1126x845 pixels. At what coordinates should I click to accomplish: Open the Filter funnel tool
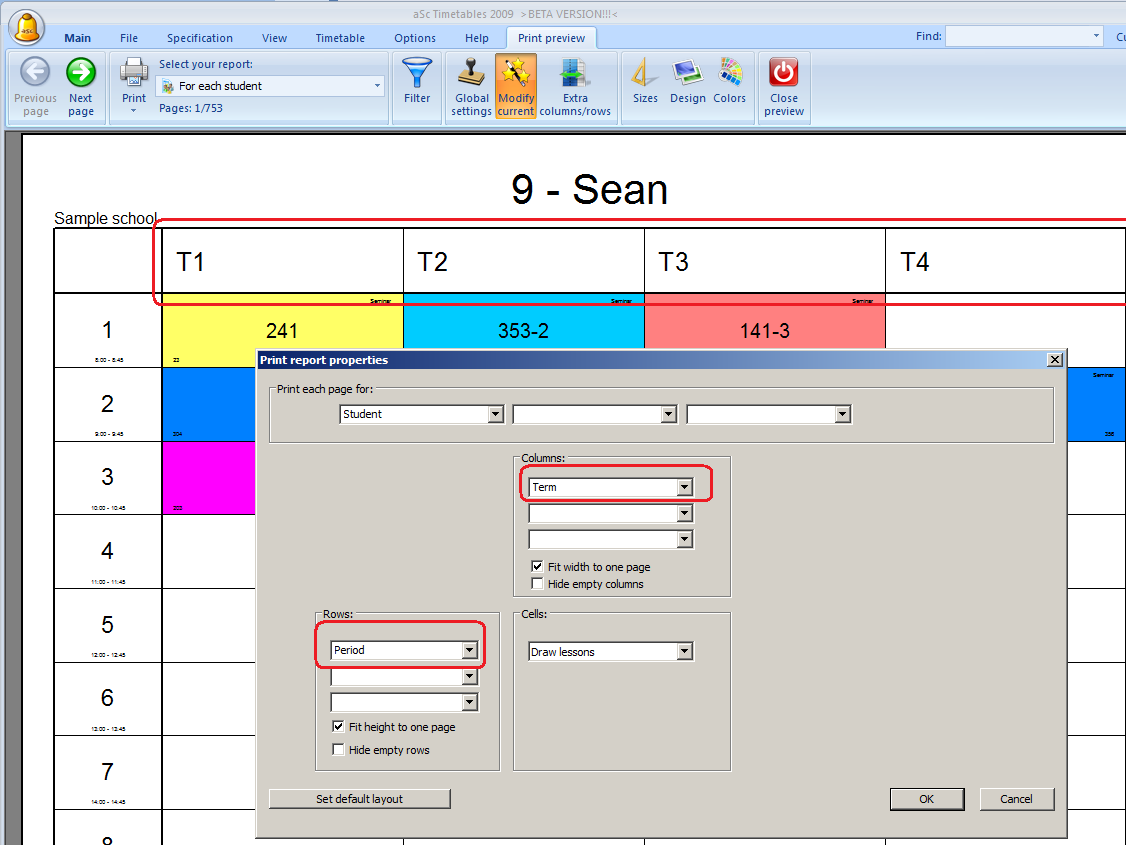pos(417,74)
